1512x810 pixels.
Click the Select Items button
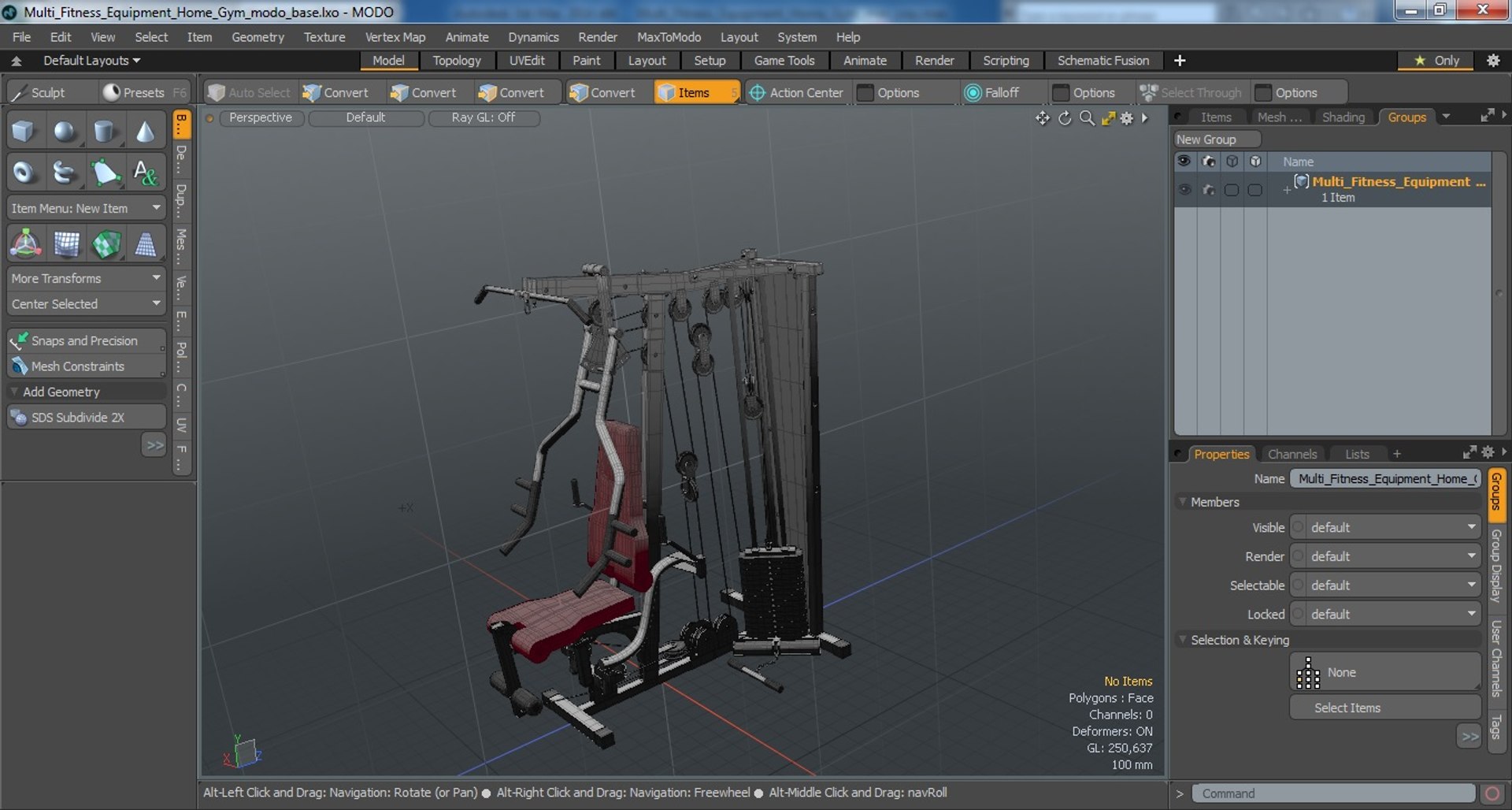(x=1385, y=708)
